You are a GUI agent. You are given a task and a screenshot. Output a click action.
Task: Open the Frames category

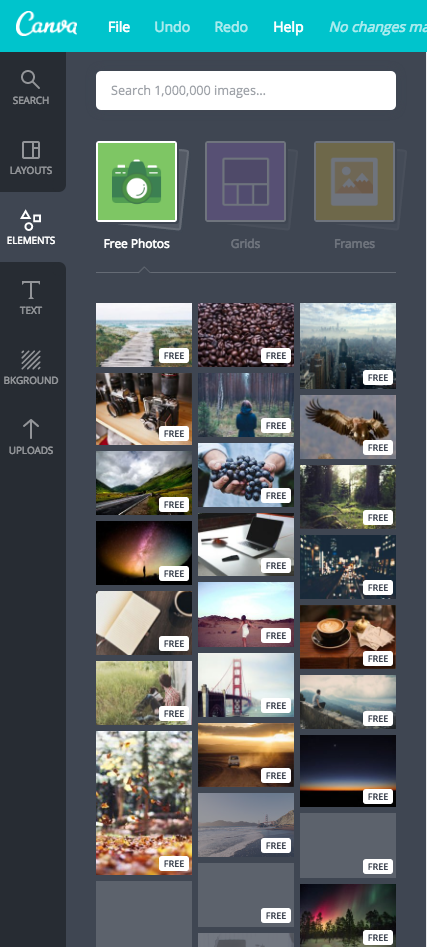tap(355, 182)
